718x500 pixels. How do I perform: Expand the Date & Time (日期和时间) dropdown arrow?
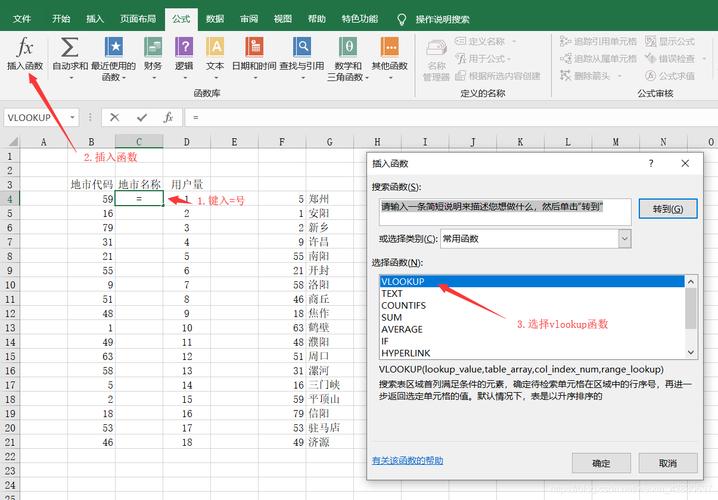pyautogui.click(x=255, y=78)
